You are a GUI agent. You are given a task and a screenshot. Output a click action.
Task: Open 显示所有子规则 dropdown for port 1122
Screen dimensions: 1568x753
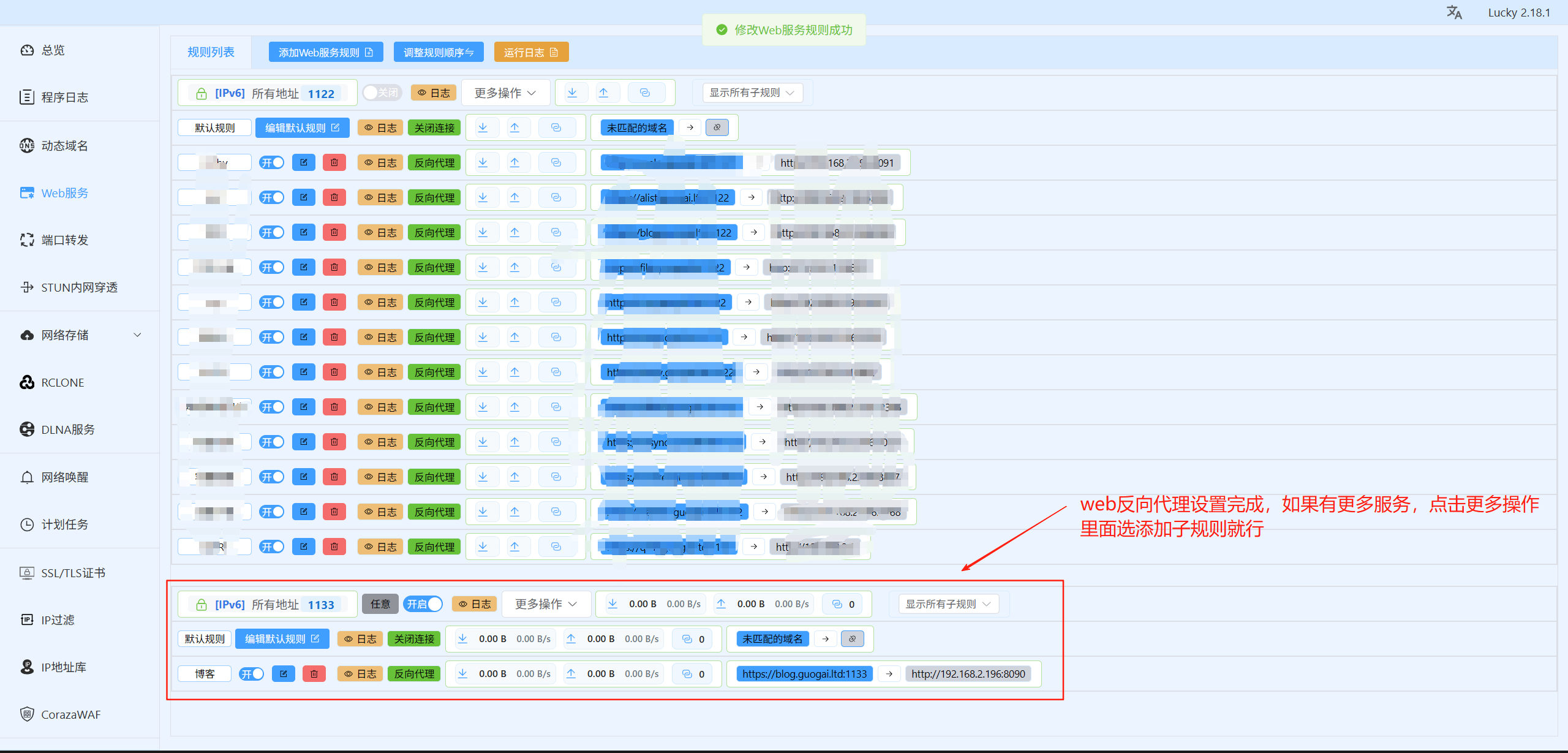pyautogui.click(x=752, y=93)
